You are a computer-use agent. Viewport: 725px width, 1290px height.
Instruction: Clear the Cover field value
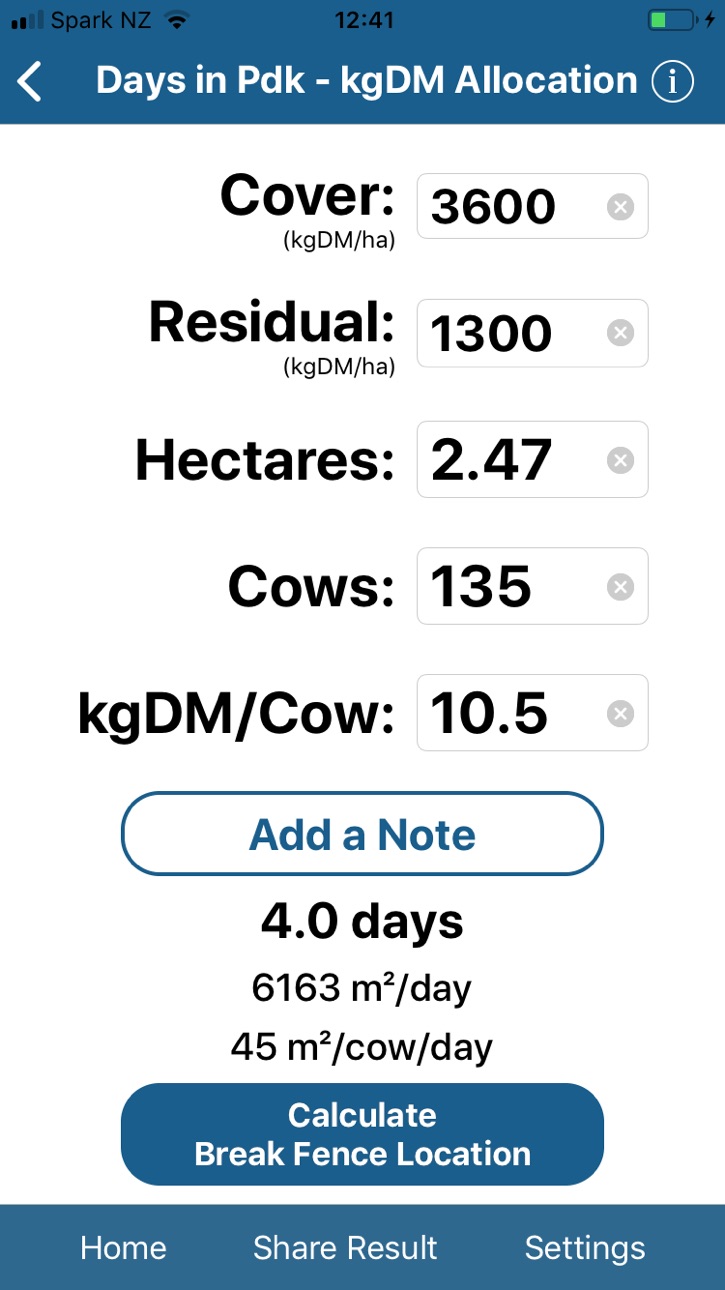pos(620,207)
